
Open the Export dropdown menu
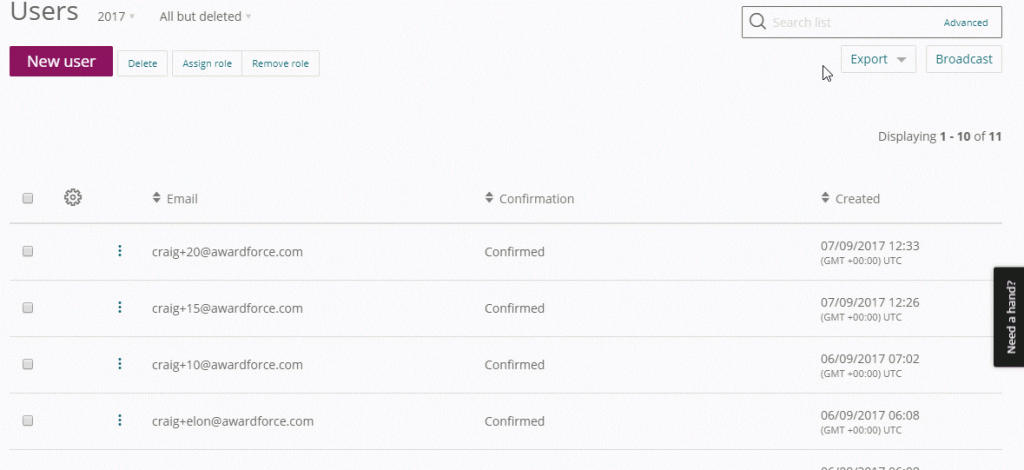[878, 59]
